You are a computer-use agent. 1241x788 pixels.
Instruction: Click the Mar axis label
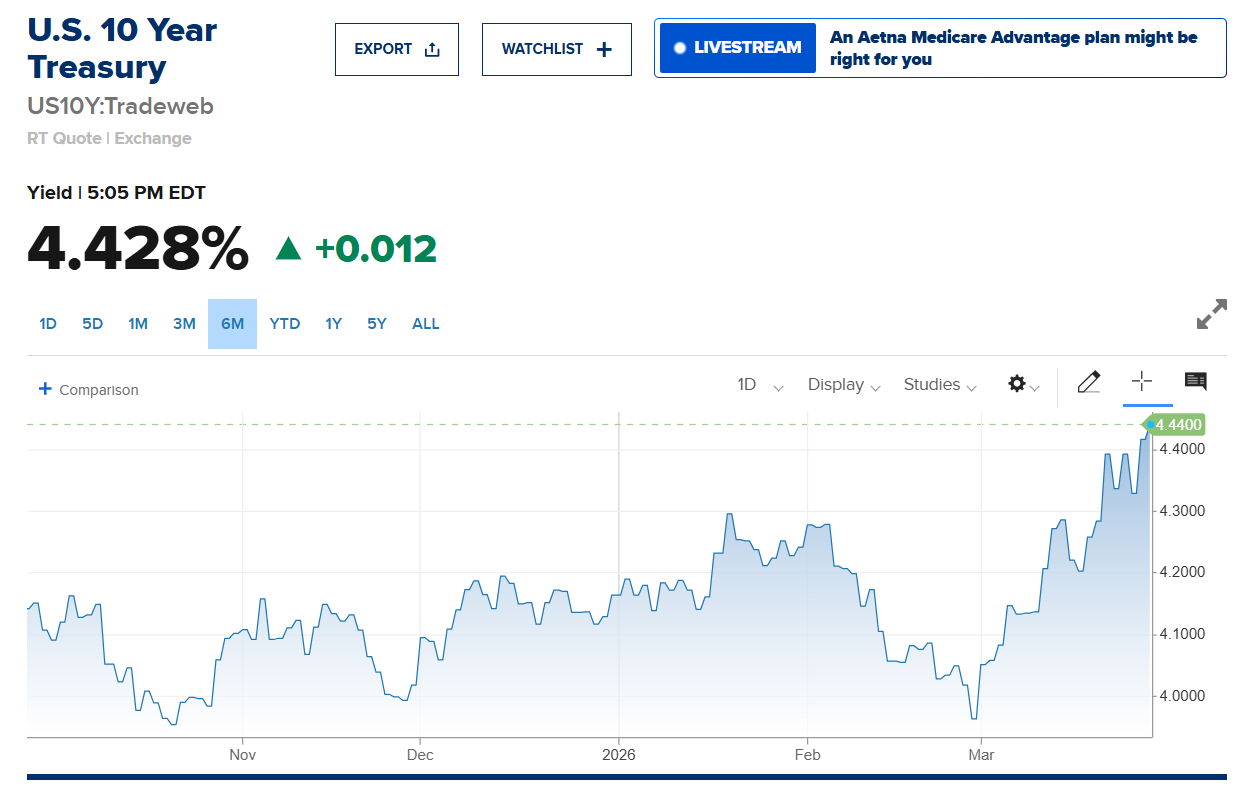pyautogui.click(x=981, y=755)
